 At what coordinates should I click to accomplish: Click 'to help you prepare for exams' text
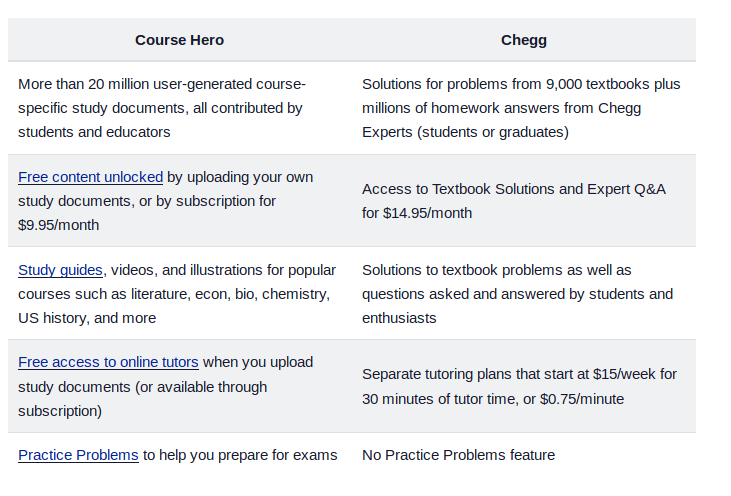click(x=240, y=455)
